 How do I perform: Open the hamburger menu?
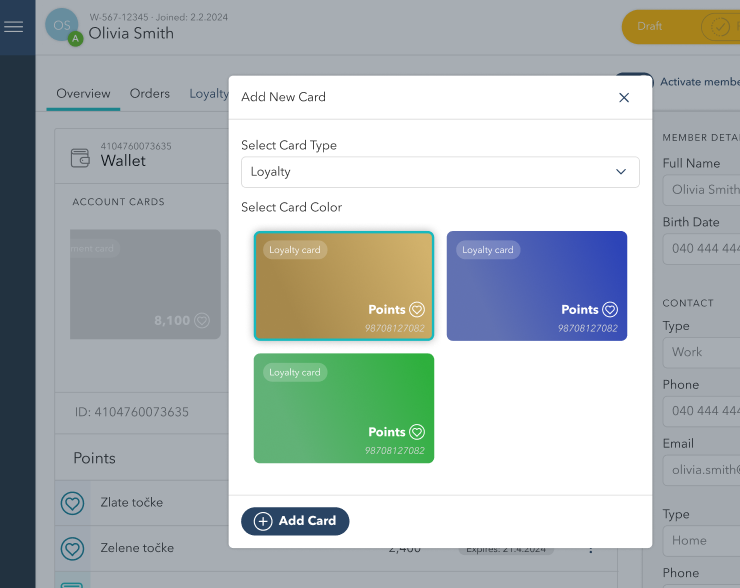[14, 27]
